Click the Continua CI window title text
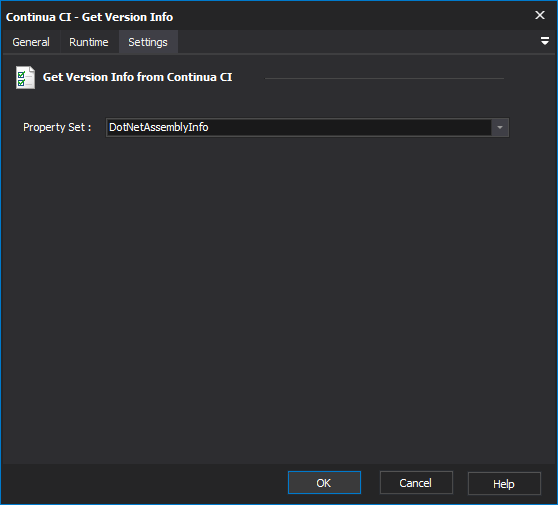 pyautogui.click(x=89, y=17)
